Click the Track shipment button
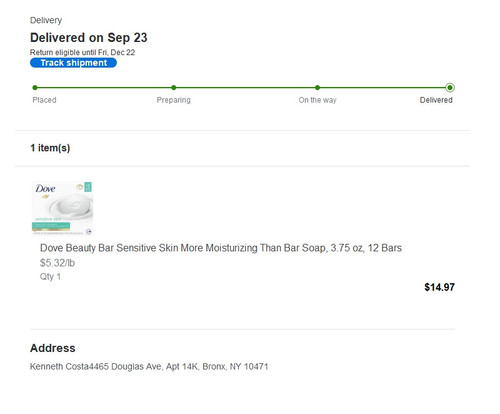Screen dimensions: 500x414 pyautogui.click(x=73, y=63)
